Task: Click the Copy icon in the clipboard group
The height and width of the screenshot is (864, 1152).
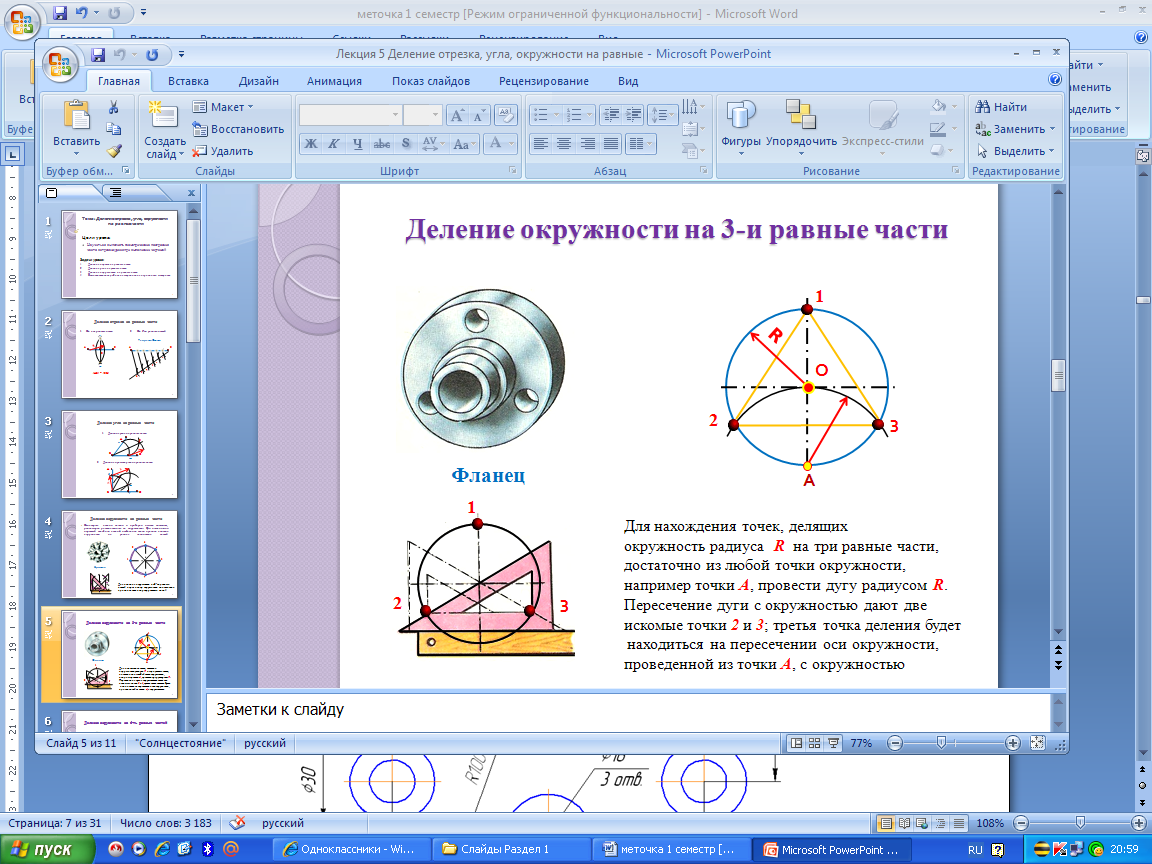Action: tap(114, 129)
